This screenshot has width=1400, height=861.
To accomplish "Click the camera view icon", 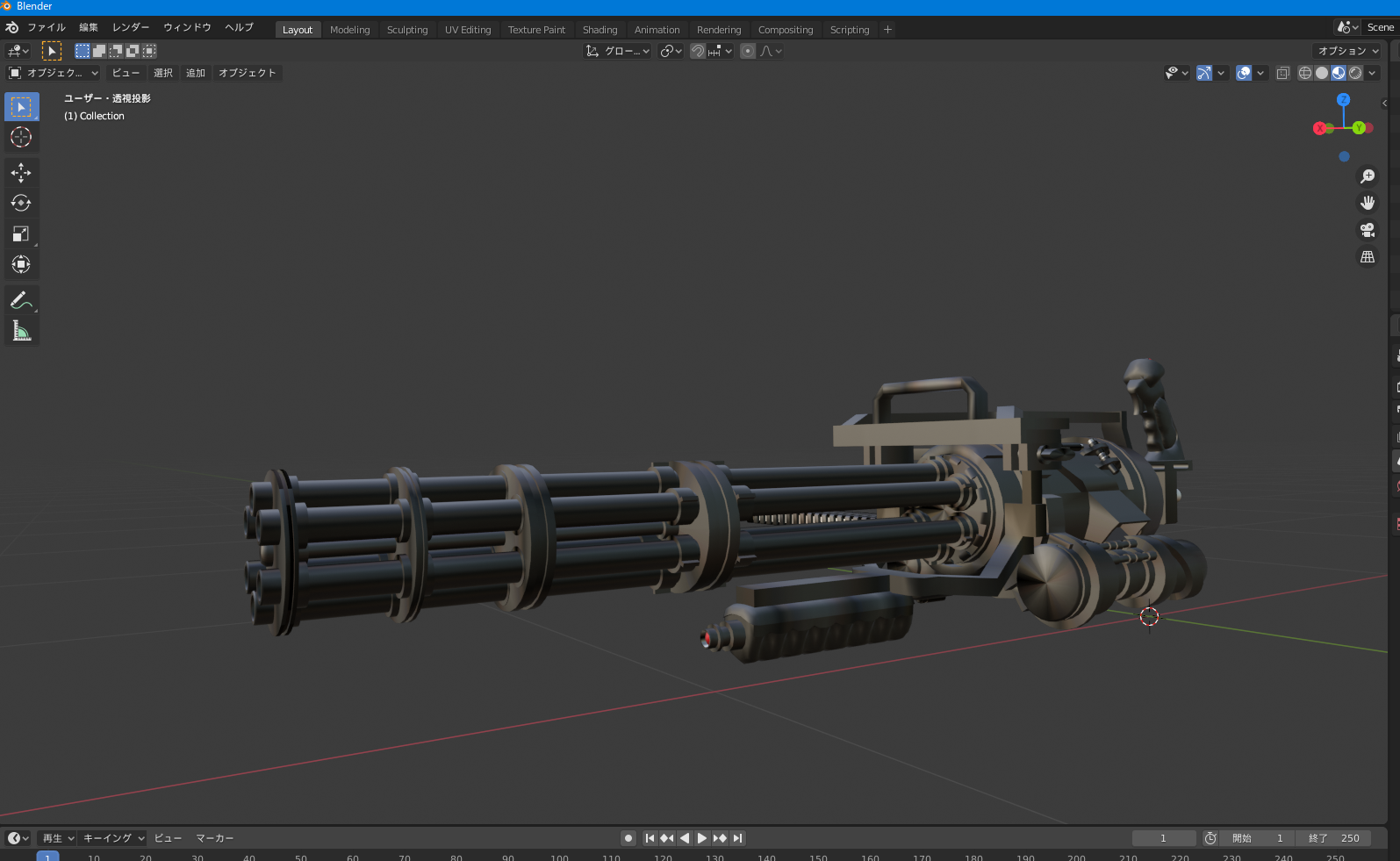I will (x=1368, y=230).
